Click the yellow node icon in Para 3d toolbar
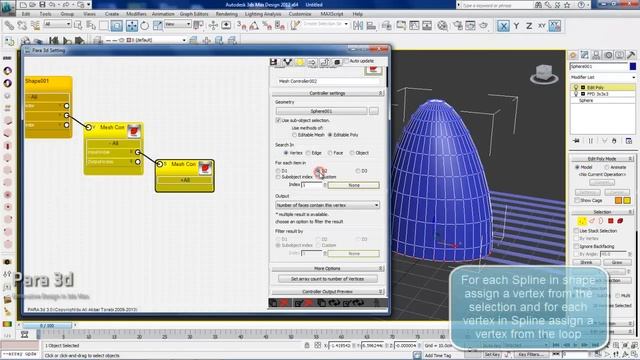The width and height of the screenshot is (640, 360). coord(300,62)
